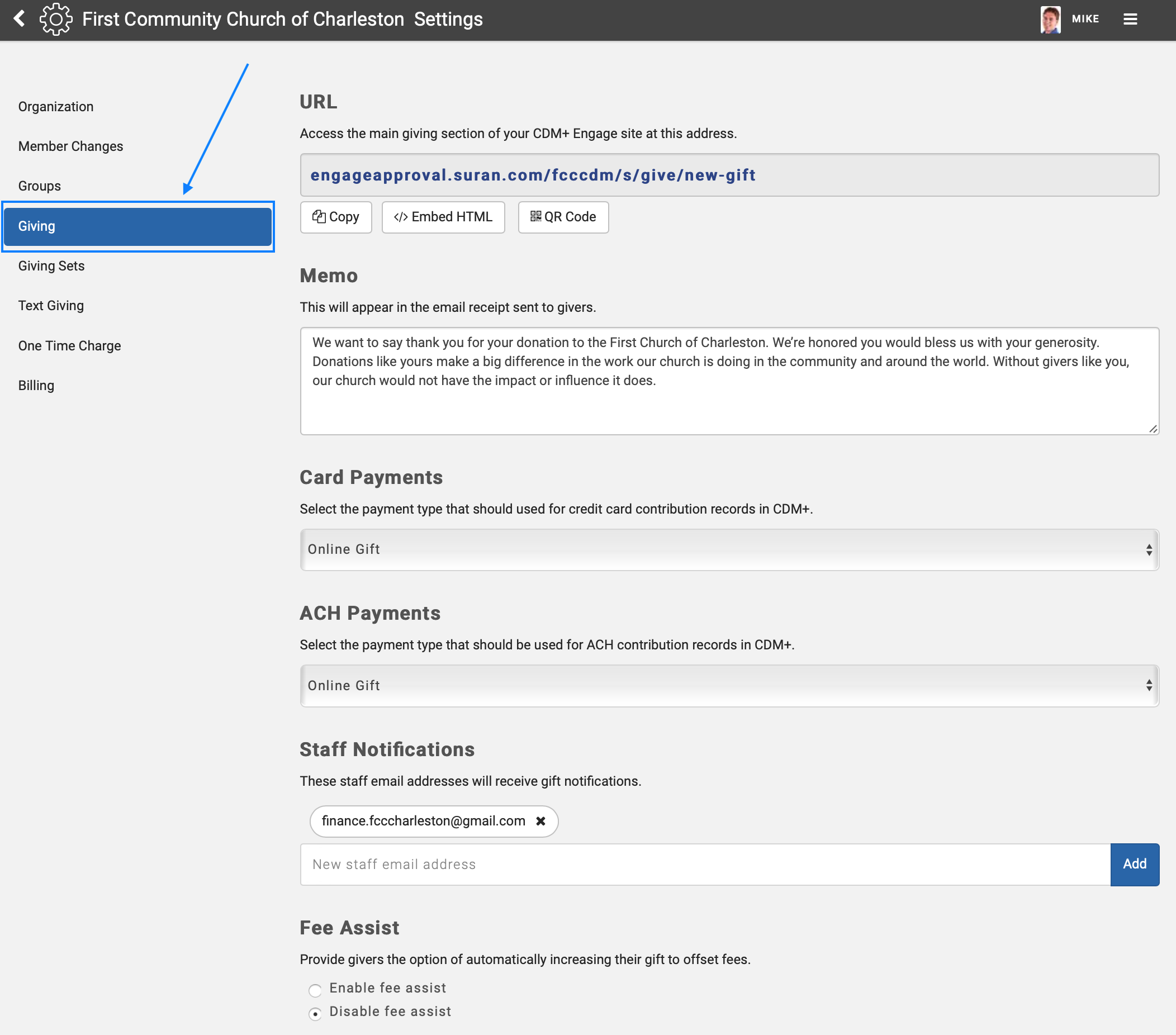Screen dimensions: 1176x1035
Task: Select Enable fee assist radio
Action: click(x=315, y=990)
